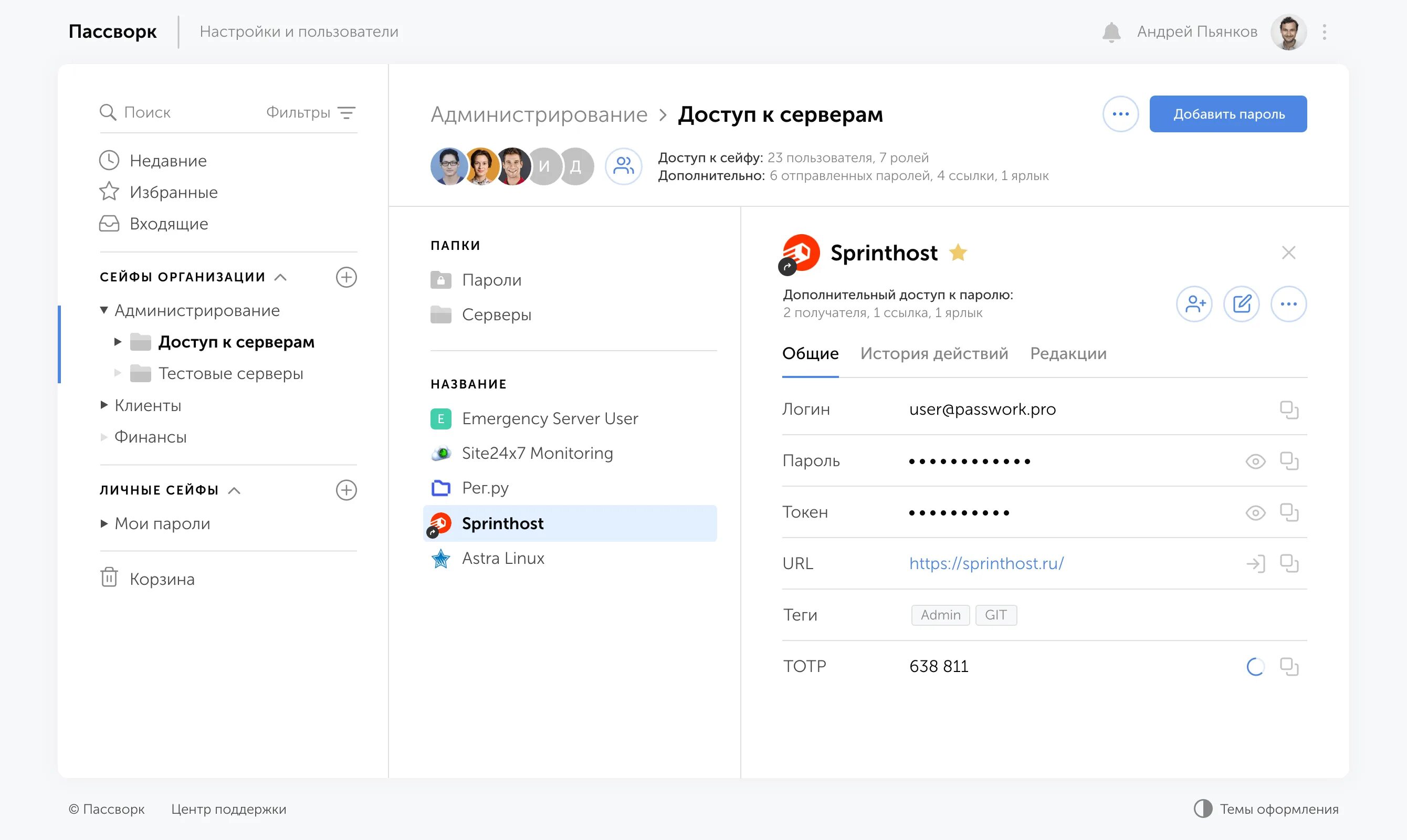The width and height of the screenshot is (1407, 840).
Task: Click Андрей Пьянков profile avatar
Action: pos(1288,31)
